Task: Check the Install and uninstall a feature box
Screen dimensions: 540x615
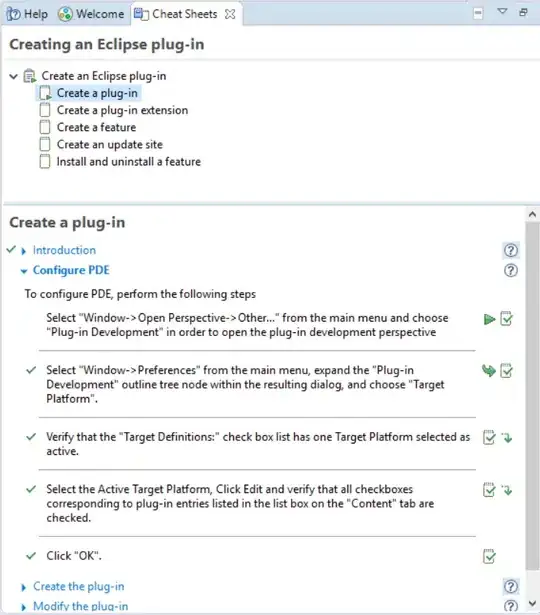Action: 45,162
